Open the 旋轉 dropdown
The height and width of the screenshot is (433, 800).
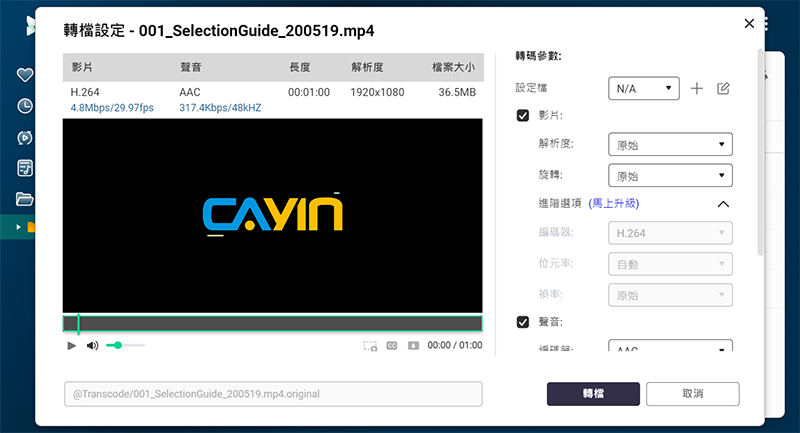[670, 175]
